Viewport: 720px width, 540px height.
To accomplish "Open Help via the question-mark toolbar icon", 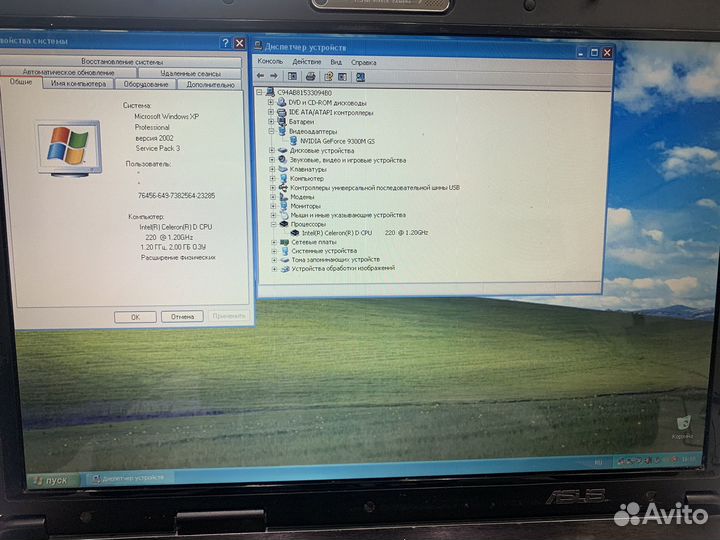I will [x=328, y=77].
